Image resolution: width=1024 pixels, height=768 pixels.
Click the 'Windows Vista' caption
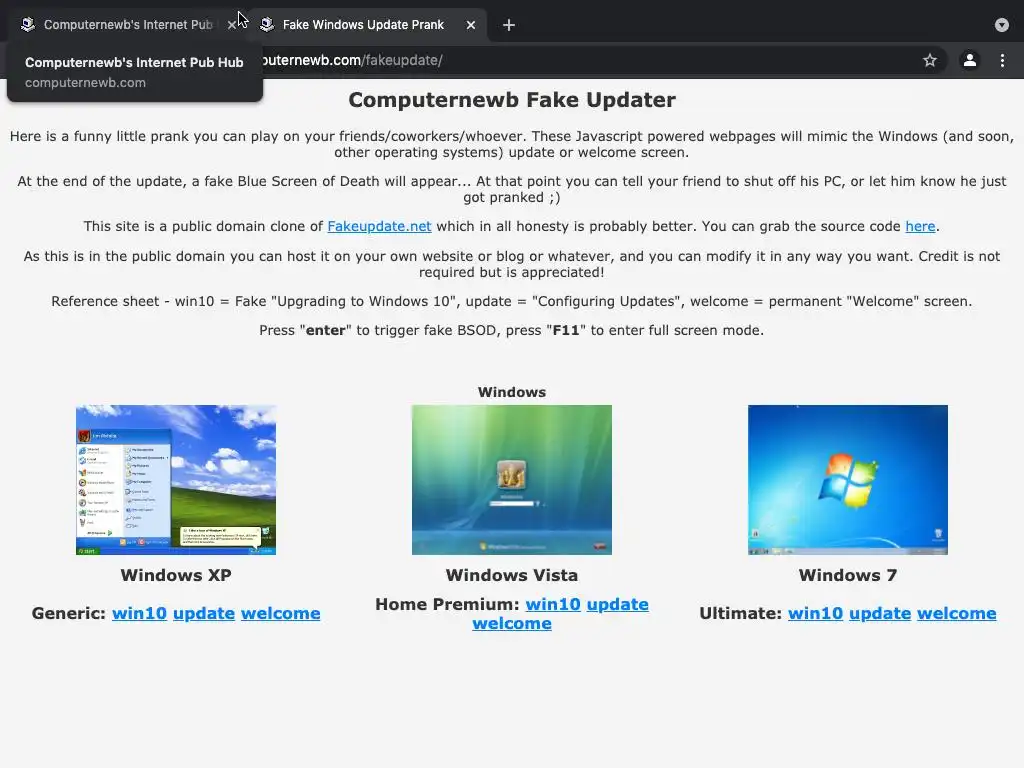[x=512, y=575]
